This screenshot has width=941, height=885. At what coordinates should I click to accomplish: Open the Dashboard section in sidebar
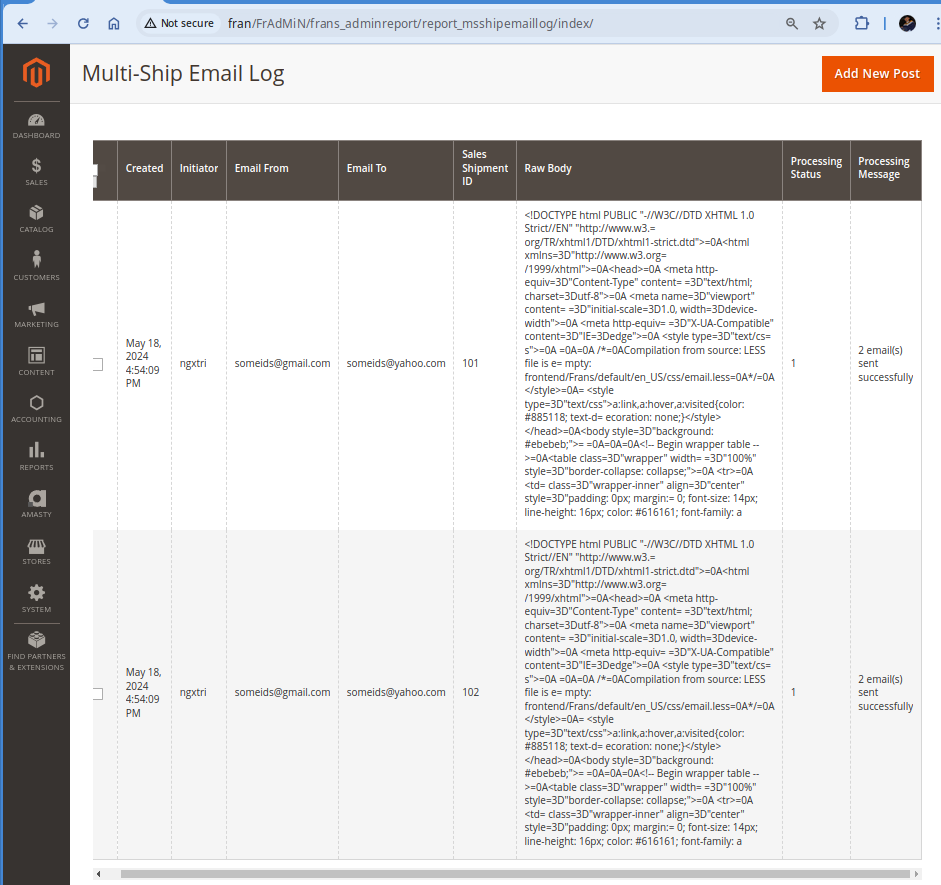[x=36, y=126]
